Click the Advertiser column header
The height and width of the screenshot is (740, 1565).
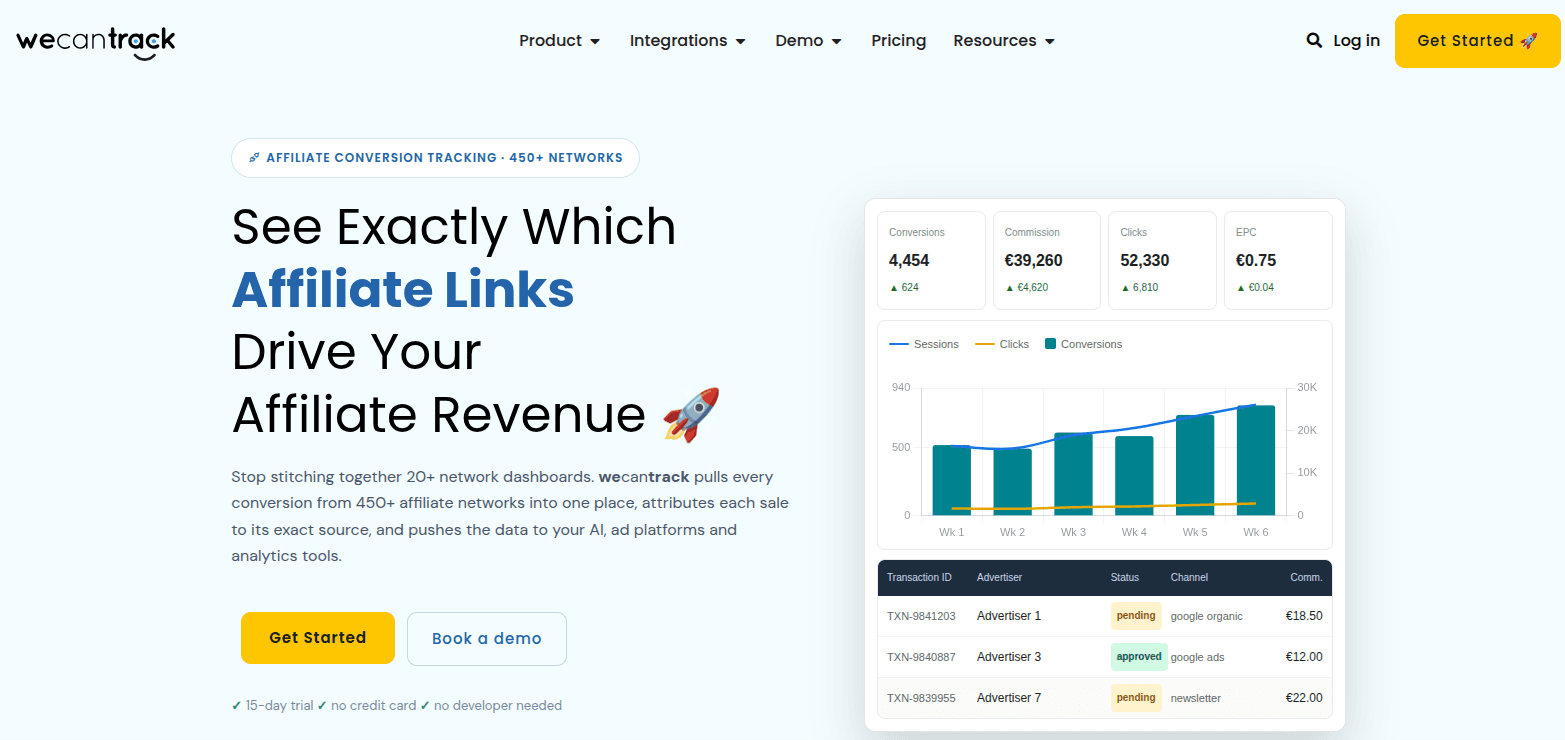point(1000,577)
